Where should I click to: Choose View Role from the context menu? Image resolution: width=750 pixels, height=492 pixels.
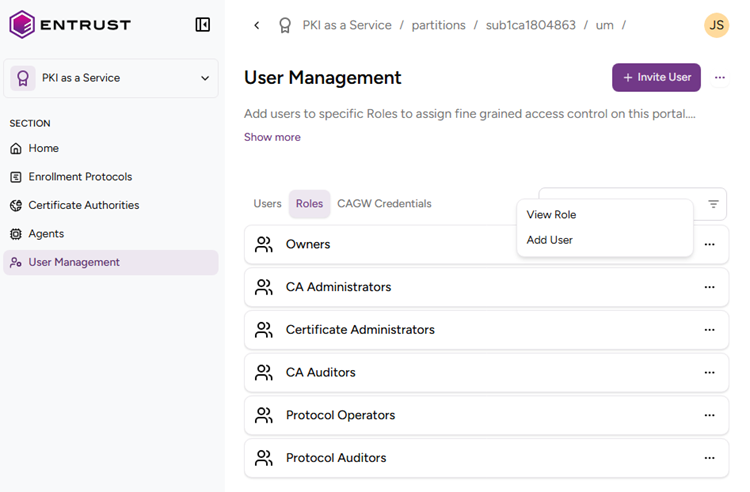click(x=551, y=215)
